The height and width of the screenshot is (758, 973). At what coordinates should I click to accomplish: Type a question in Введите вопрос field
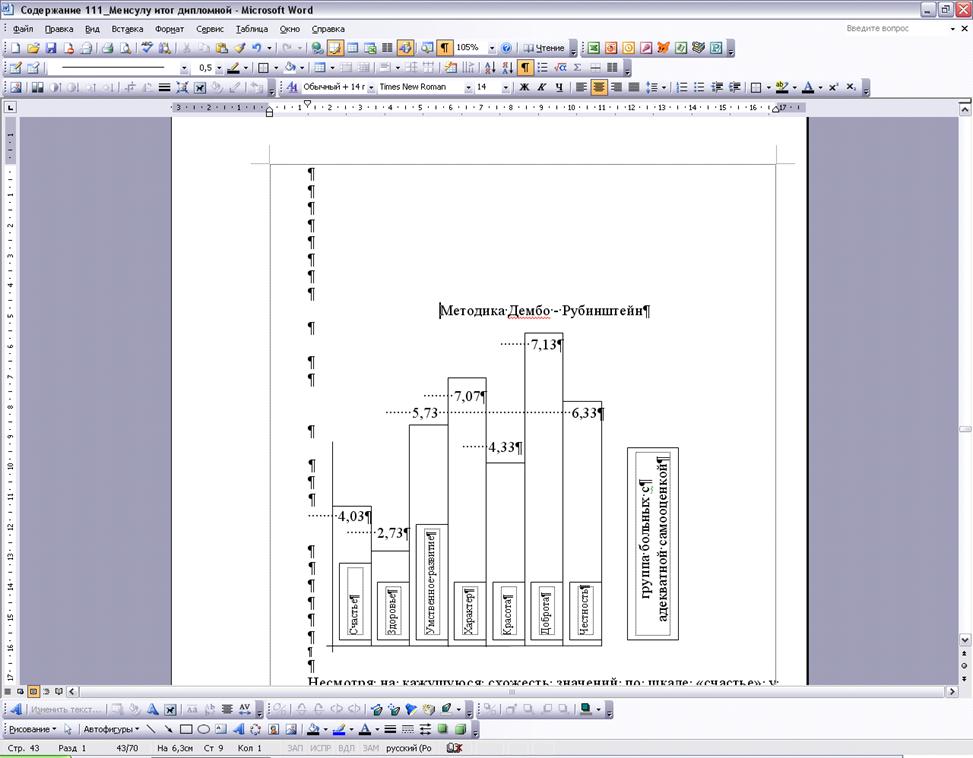(x=888, y=29)
